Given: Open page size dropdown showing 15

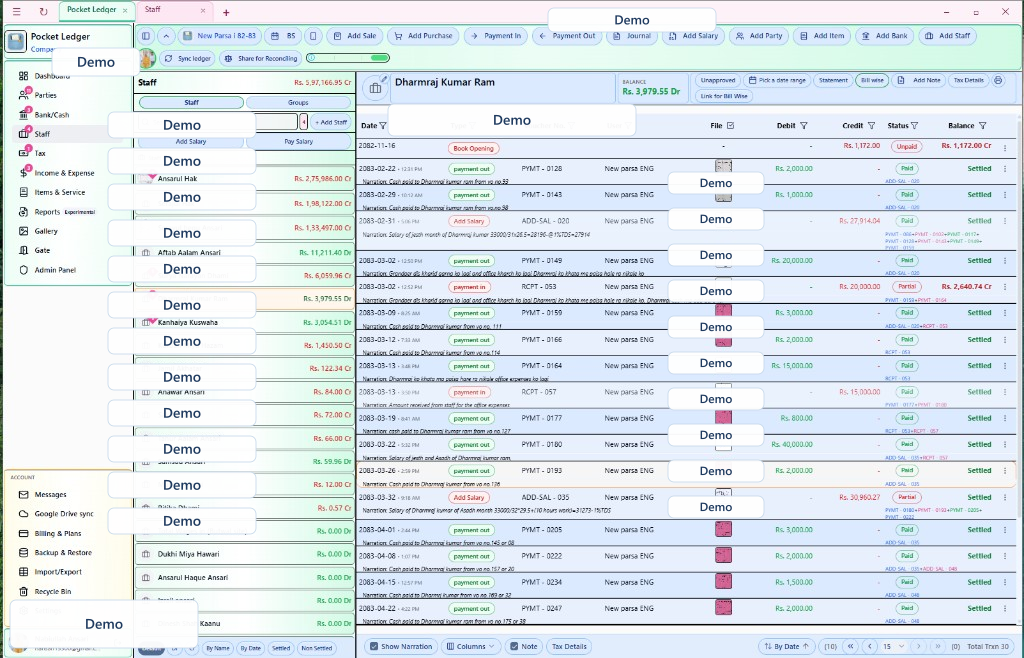Looking at the screenshot, I should coord(893,646).
